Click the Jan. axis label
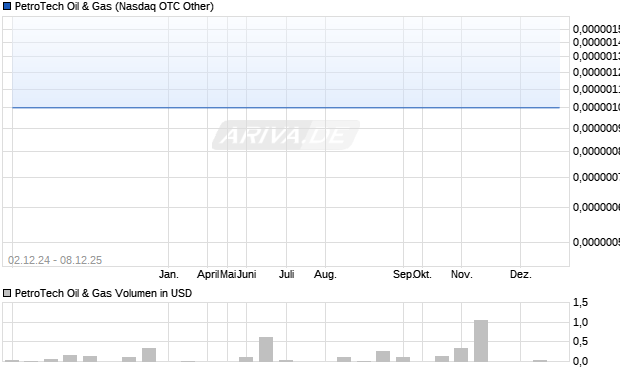The width and height of the screenshot is (620, 371). tap(169, 274)
